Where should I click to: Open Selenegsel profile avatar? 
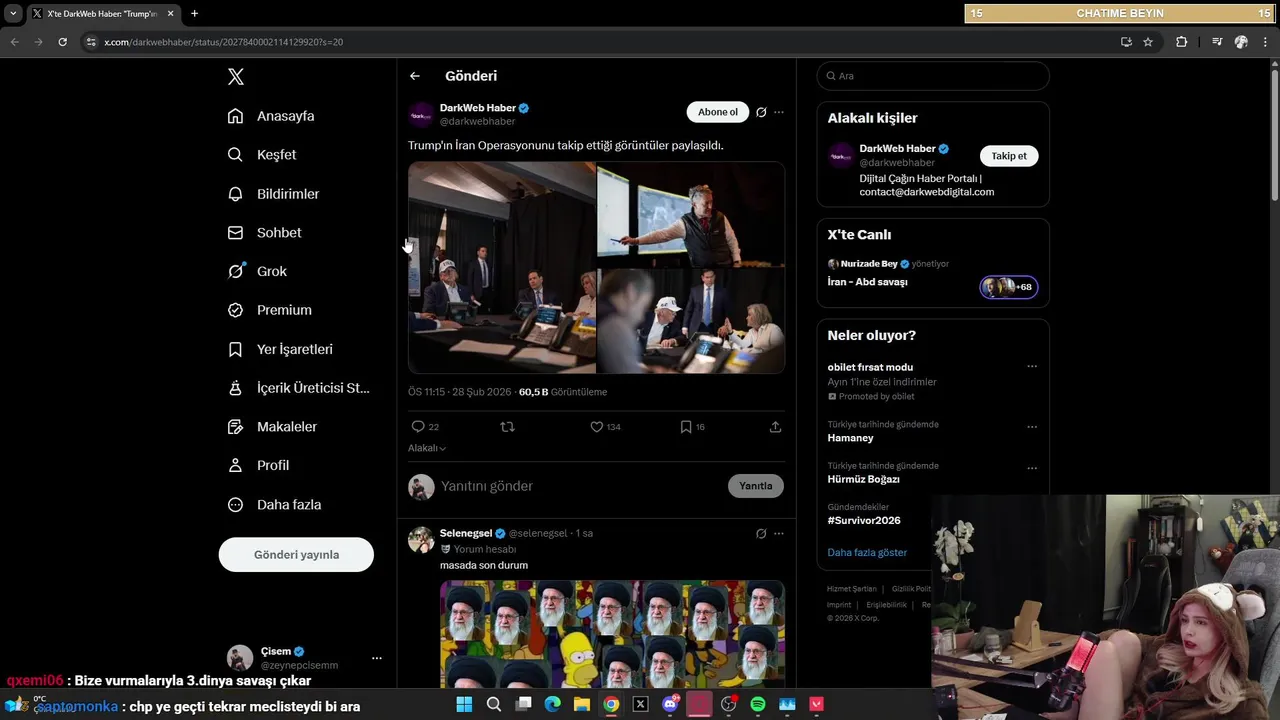421,540
